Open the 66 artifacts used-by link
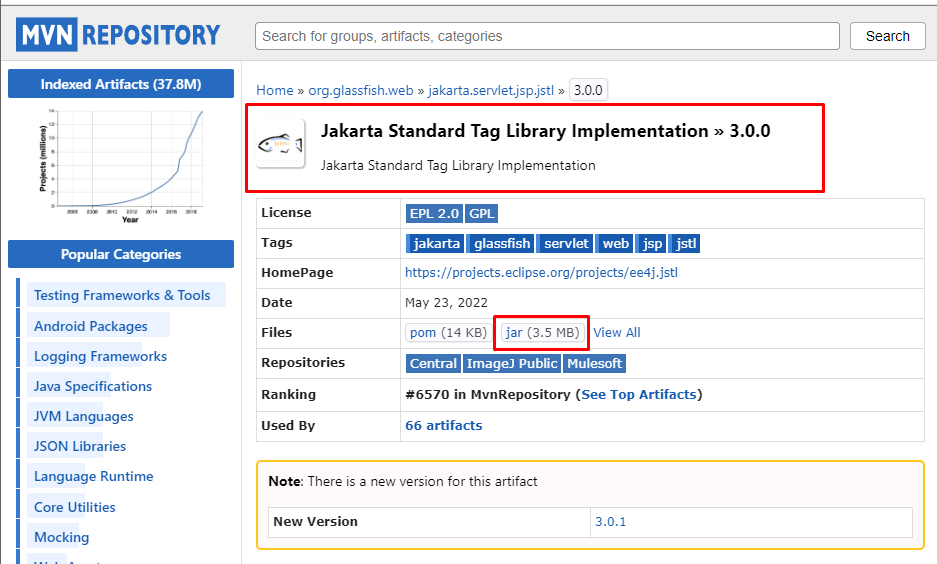Image resolution: width=937 pixels, height=564 pixels. 443,425
